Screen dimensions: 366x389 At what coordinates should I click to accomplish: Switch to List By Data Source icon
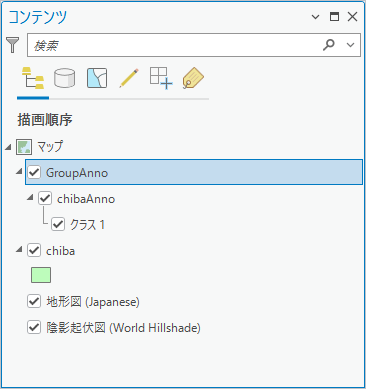(x=65, y=78)
